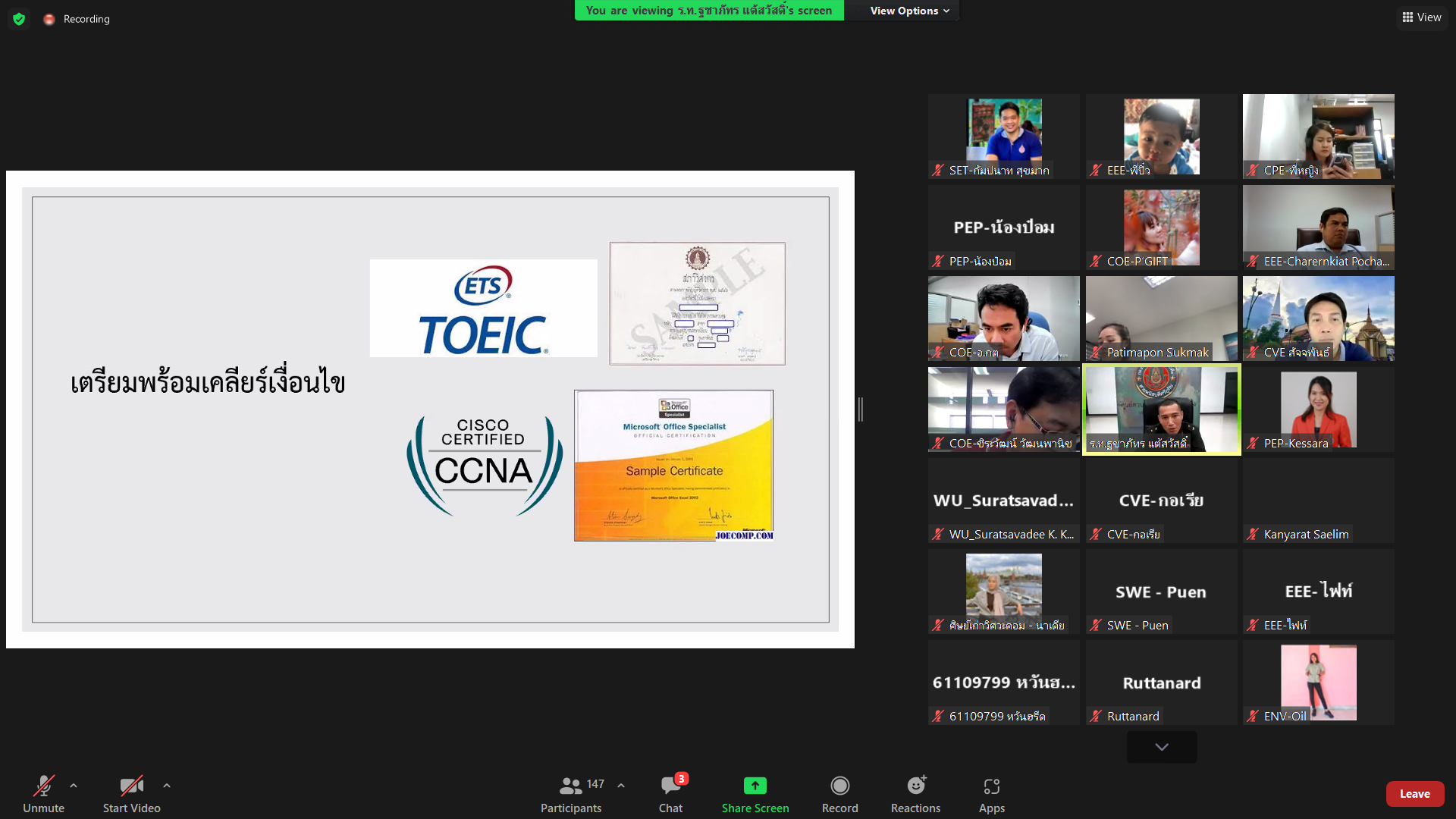Toggle Unmute microphone
Screen dimensions: 1456x819
click(x=43, y=786)
